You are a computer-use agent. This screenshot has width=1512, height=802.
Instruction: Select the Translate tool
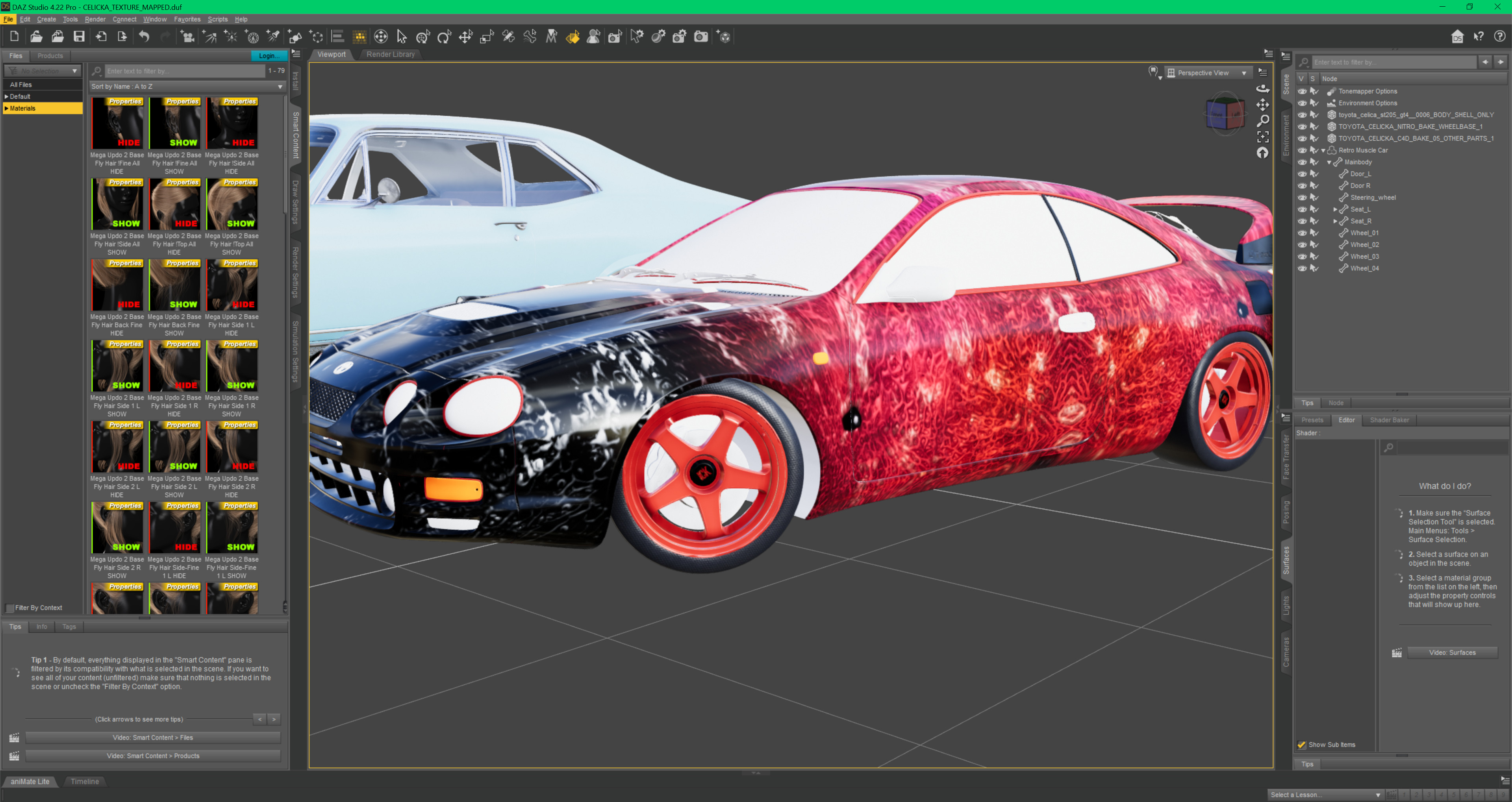tap(465, 37)
